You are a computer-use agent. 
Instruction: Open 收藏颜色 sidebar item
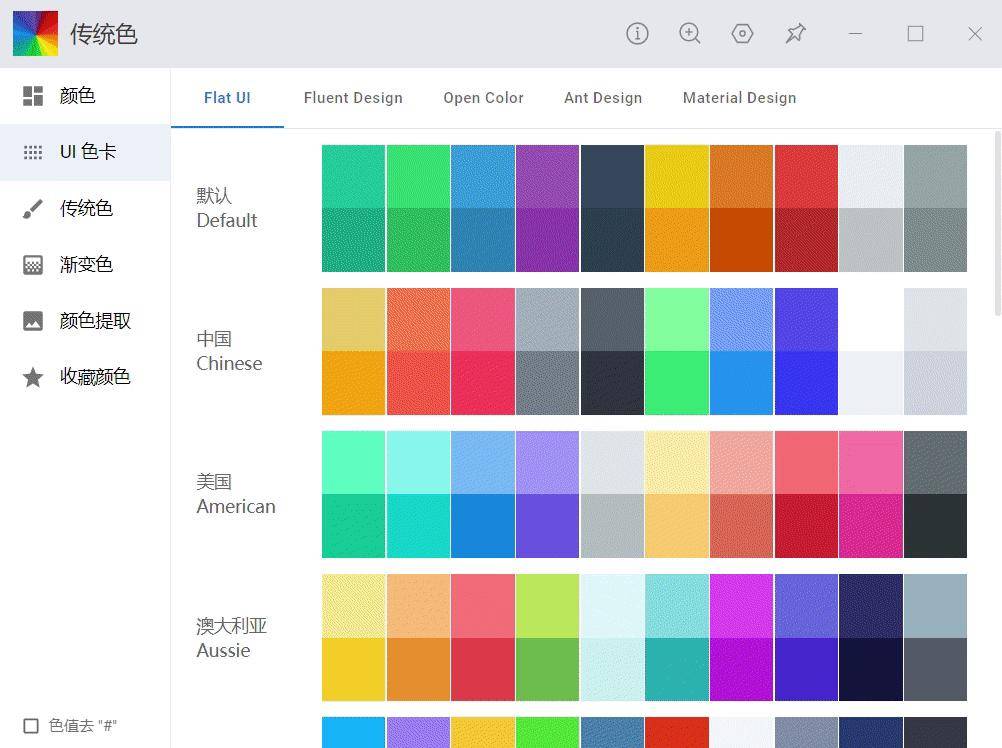point(85,377)
